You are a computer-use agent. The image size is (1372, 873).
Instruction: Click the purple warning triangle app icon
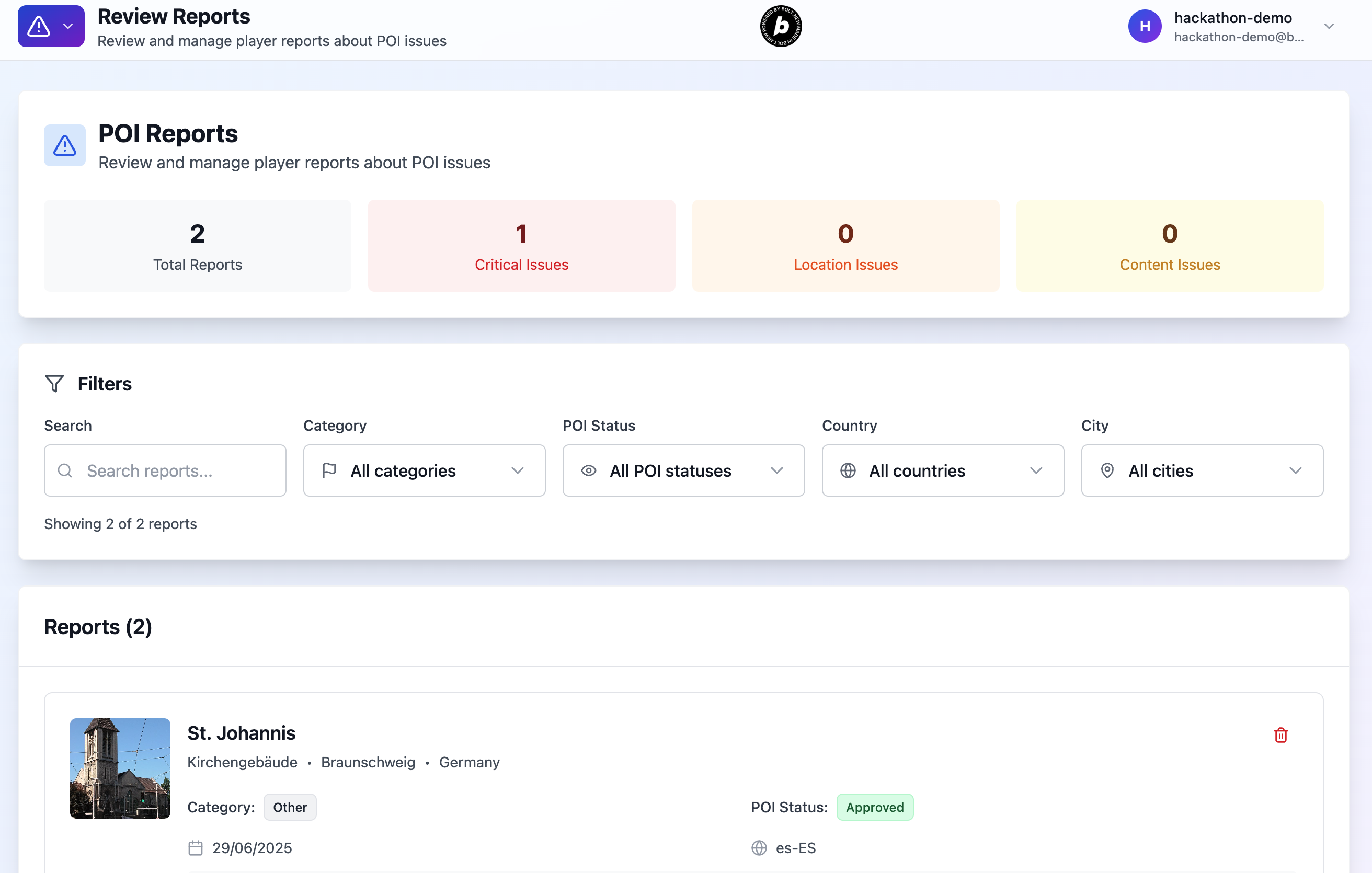pyautogui.click(x=39, y=26)
